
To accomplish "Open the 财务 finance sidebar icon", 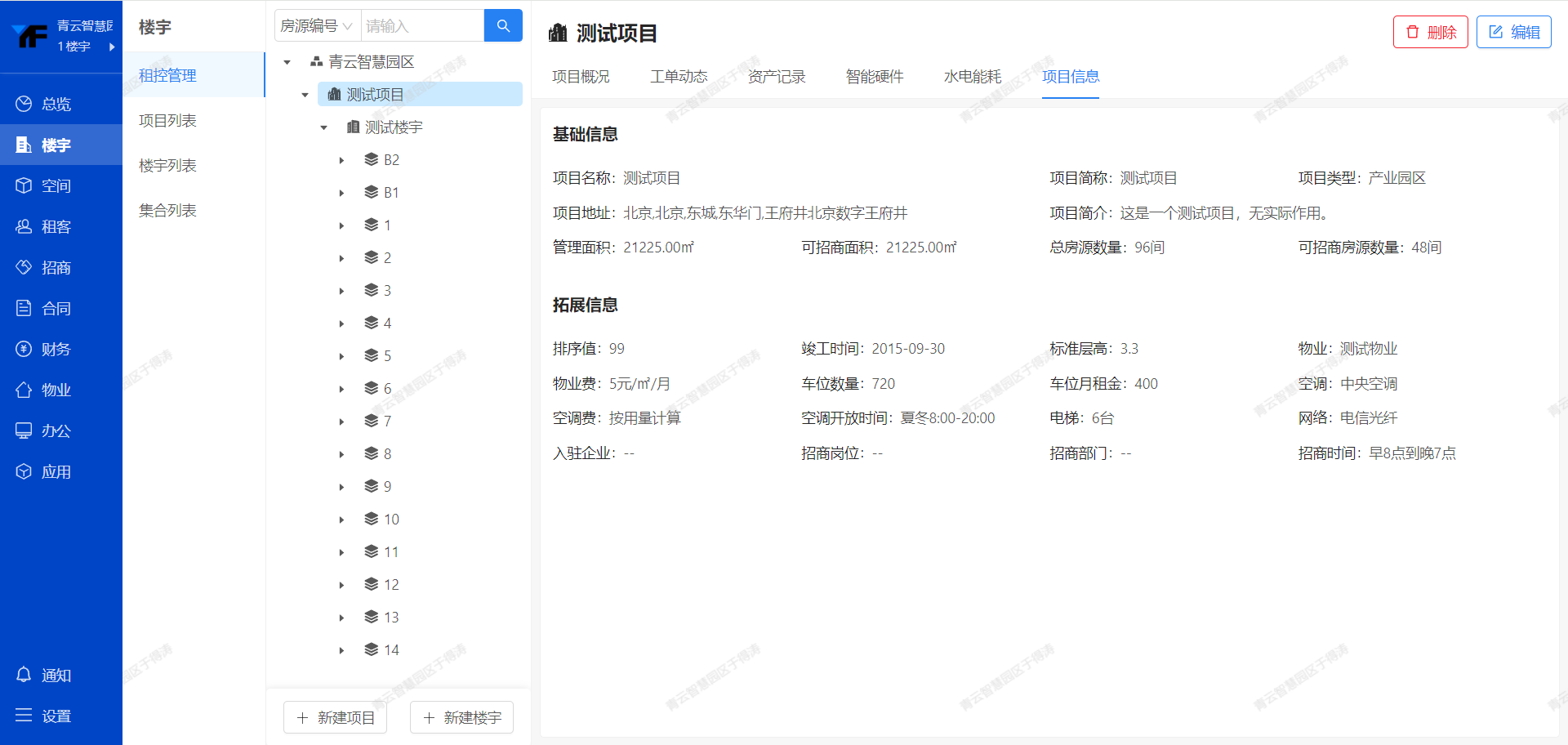I will click(24, 349).
